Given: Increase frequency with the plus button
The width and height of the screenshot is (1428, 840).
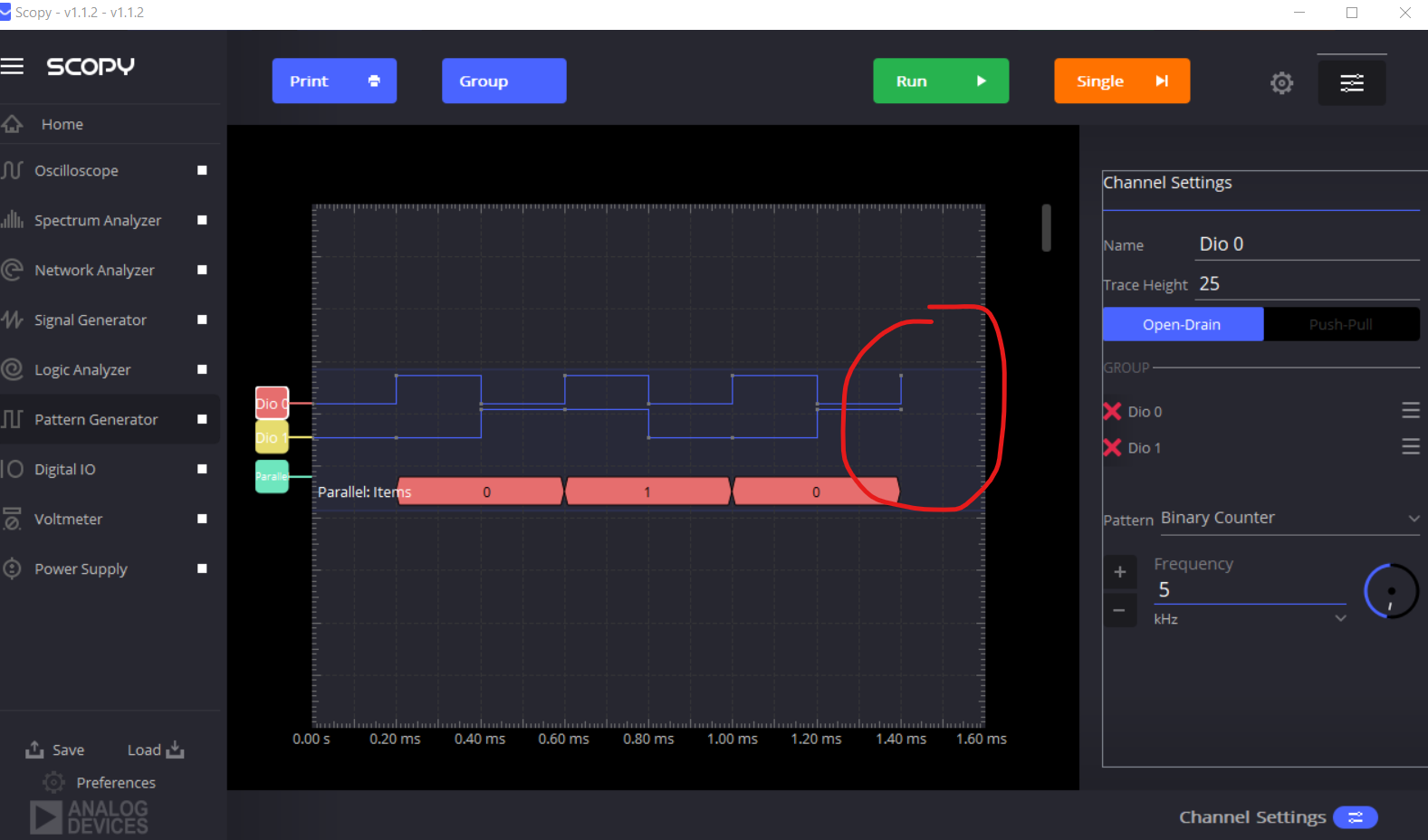Looking at the screenshot, I should [x=1120, y=572].
